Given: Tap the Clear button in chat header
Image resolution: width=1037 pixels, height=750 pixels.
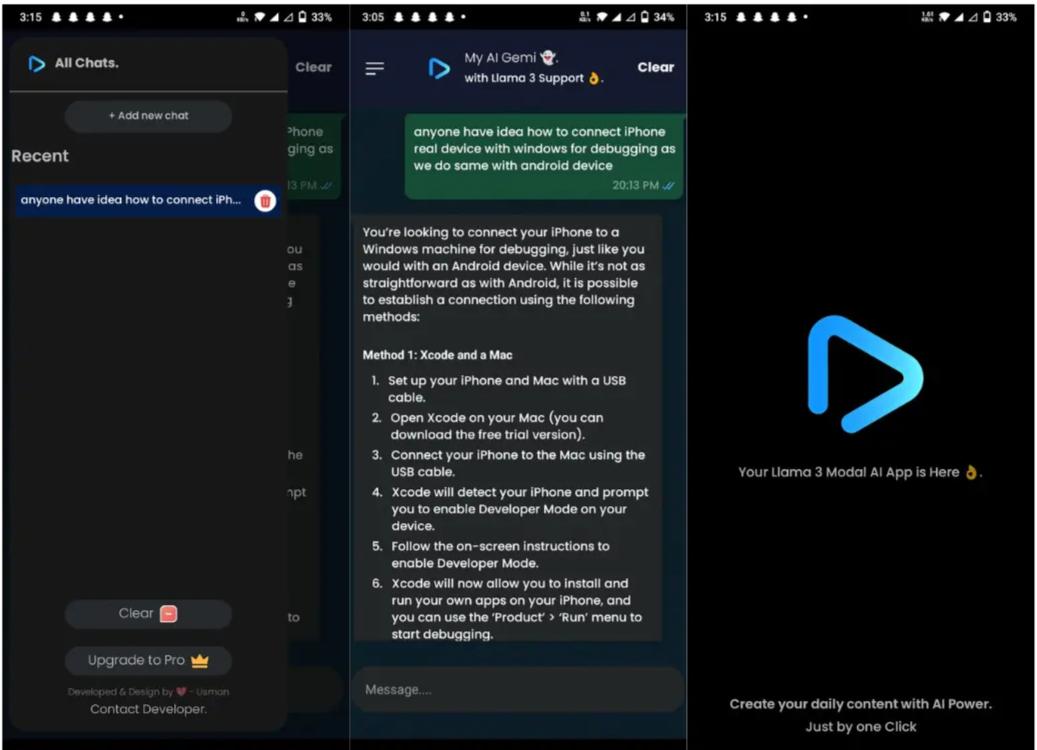Looking at the screenshot, I should (x=656, y=67).
